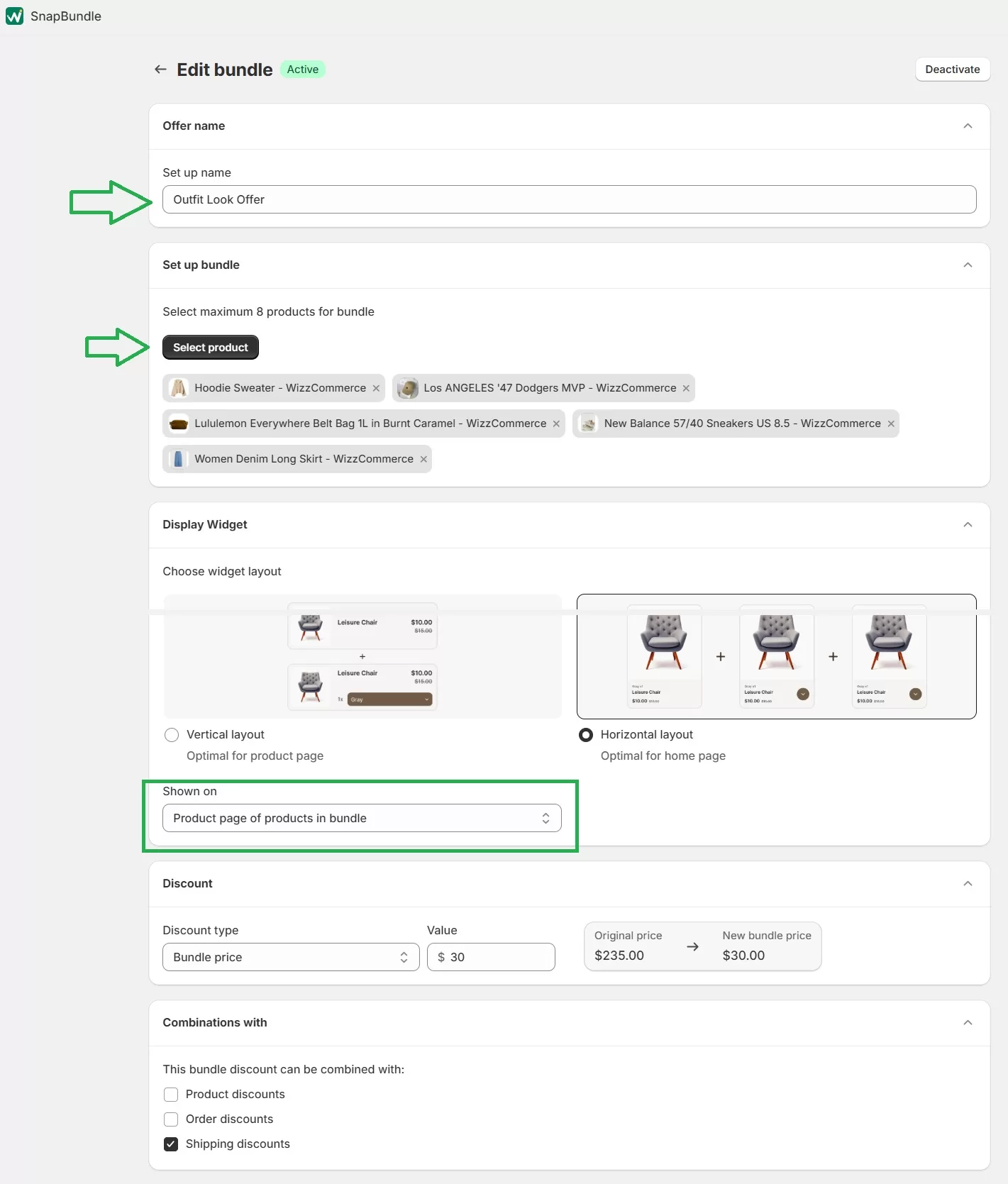Collapse the Set up bundle section

coord(968,265)
